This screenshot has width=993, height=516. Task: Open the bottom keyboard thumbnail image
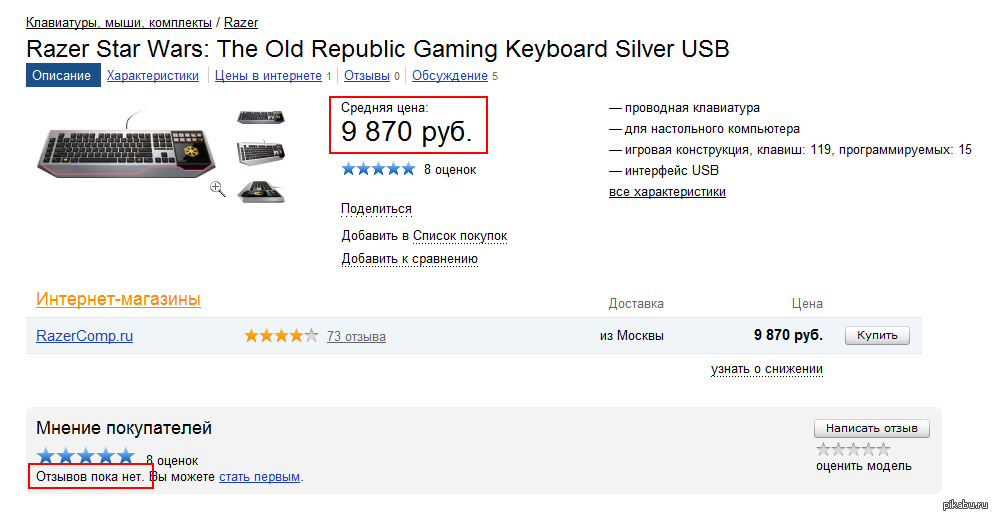[x=261, y=190]
